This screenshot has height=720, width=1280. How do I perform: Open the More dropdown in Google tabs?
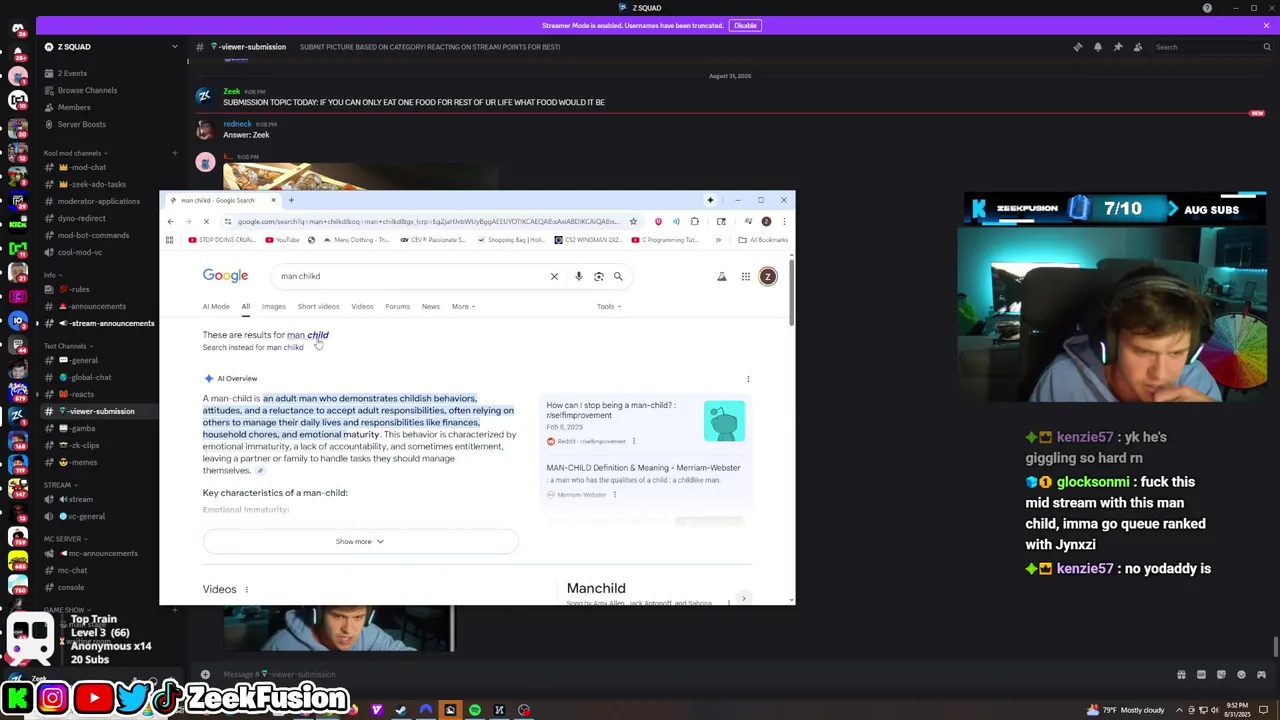click(463, 307)
